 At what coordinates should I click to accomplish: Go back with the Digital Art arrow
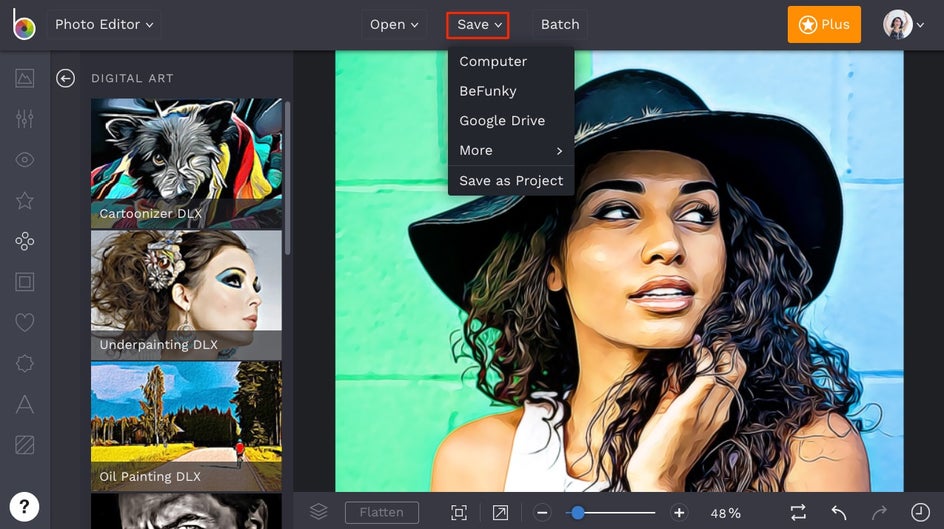(x=66, y=78)
